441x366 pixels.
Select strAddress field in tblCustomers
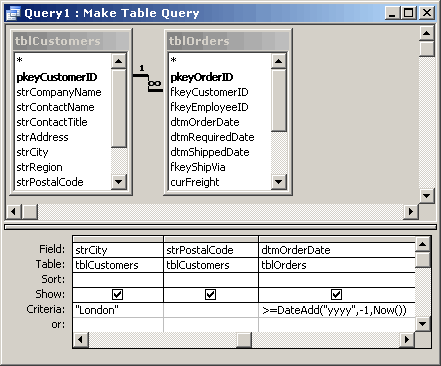42,137
